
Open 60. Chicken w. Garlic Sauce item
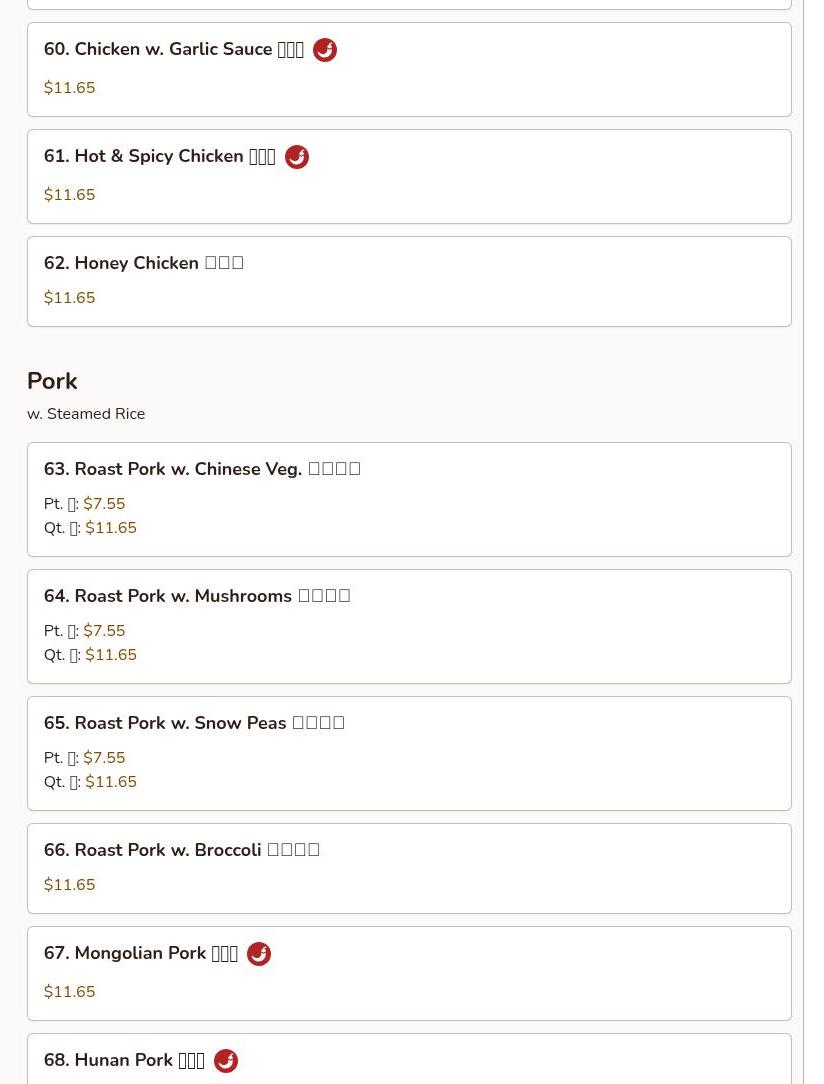click(409, 70)
